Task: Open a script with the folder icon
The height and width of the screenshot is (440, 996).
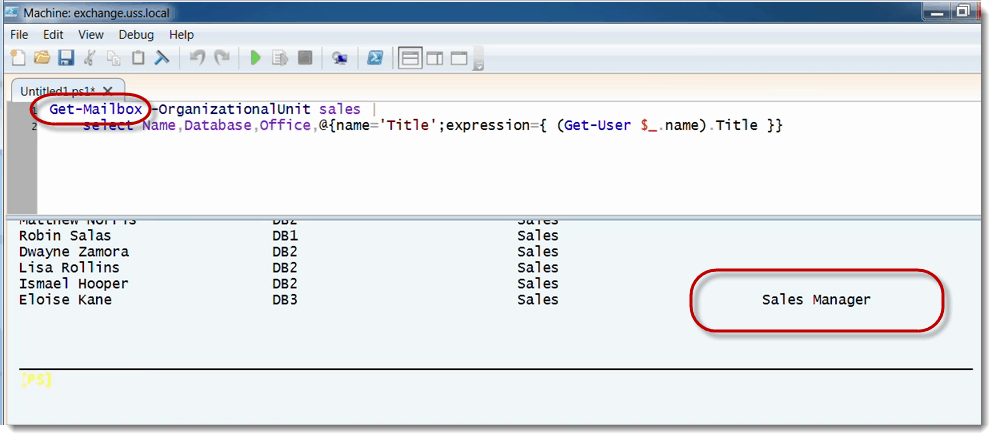Action: pyautogui.click(x=42, y=58)
